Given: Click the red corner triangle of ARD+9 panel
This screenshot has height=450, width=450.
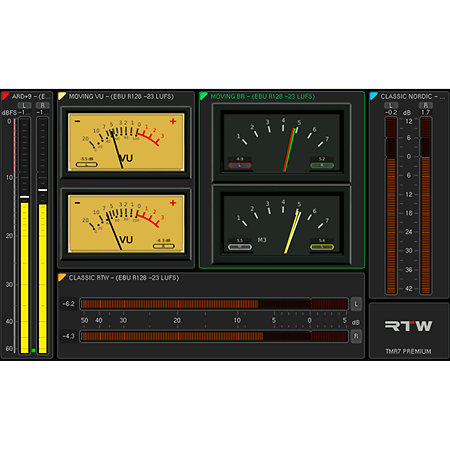Looking at the screenshot, I should click(x=4, y=96).
